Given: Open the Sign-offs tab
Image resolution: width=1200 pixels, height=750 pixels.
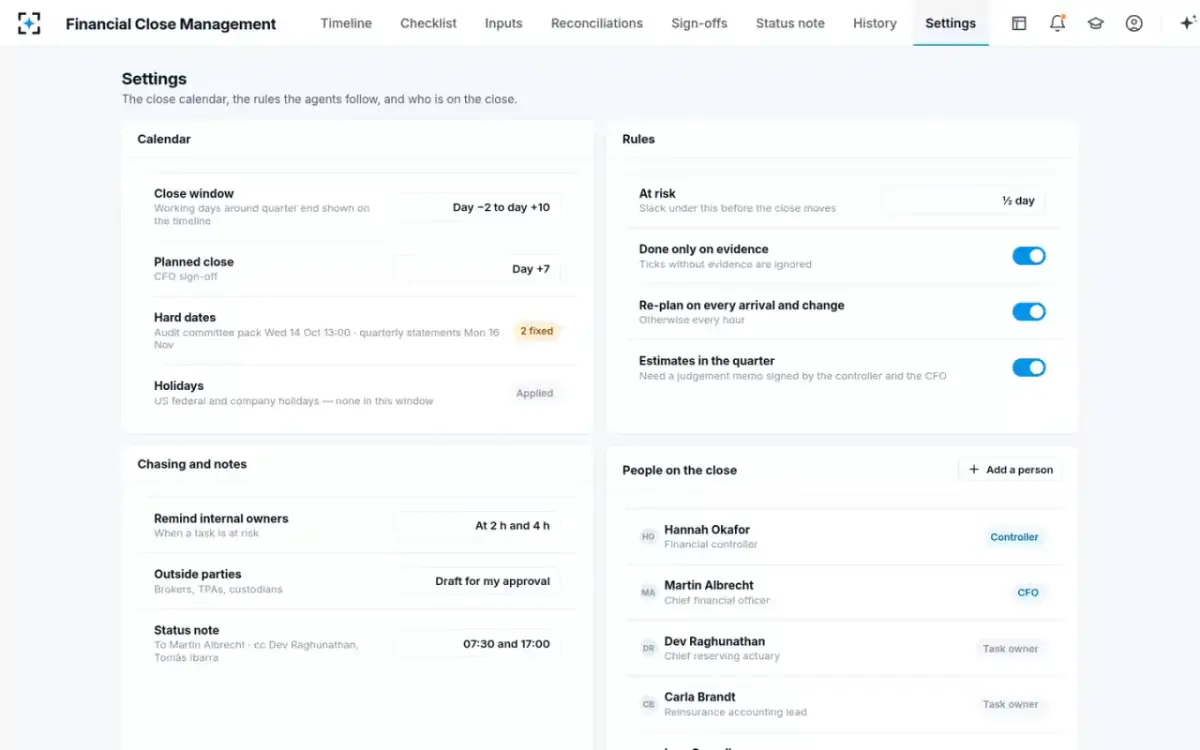Looking at the screenshot, I should pos(699,23).
